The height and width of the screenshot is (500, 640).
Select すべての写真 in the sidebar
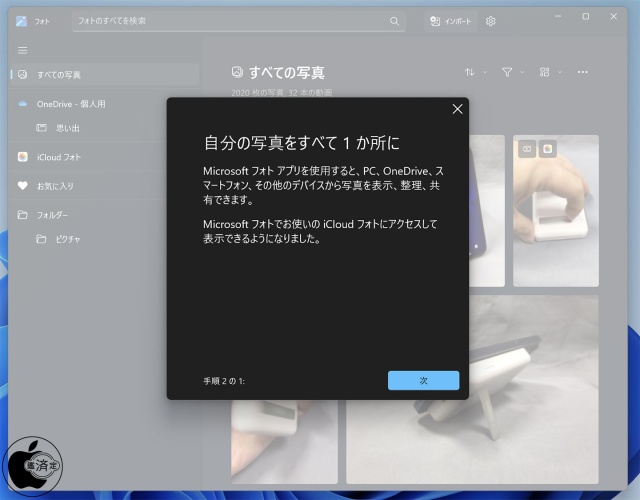[104, 74]
